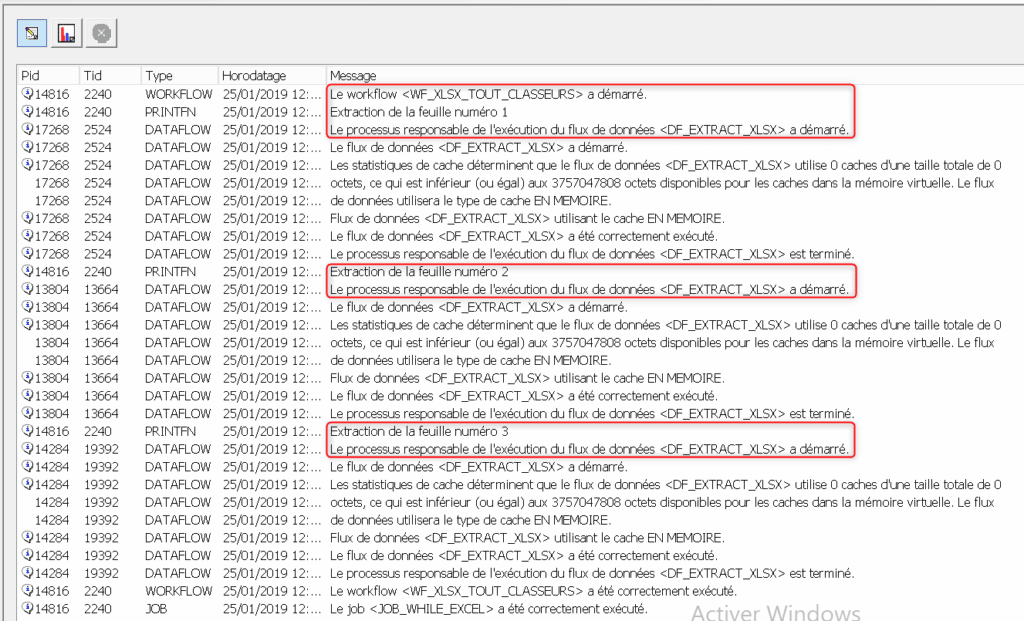Screen dimensions: 1024x621
Task: Click info icon on the JOB row
Action: tap(28, 609)
